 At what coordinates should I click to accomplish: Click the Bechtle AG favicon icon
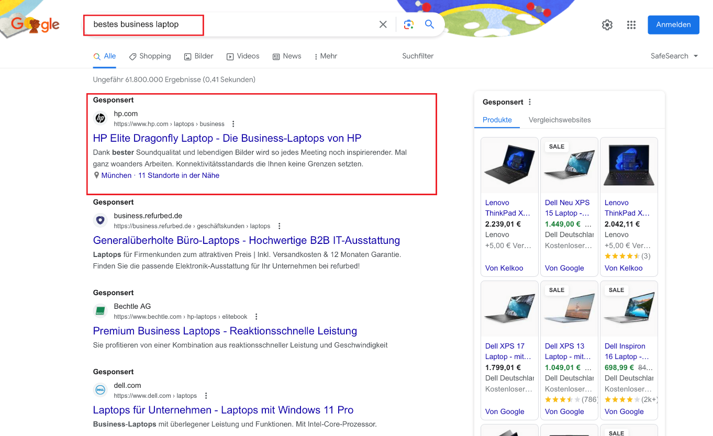pyautogui.click(x=100, y=311)
